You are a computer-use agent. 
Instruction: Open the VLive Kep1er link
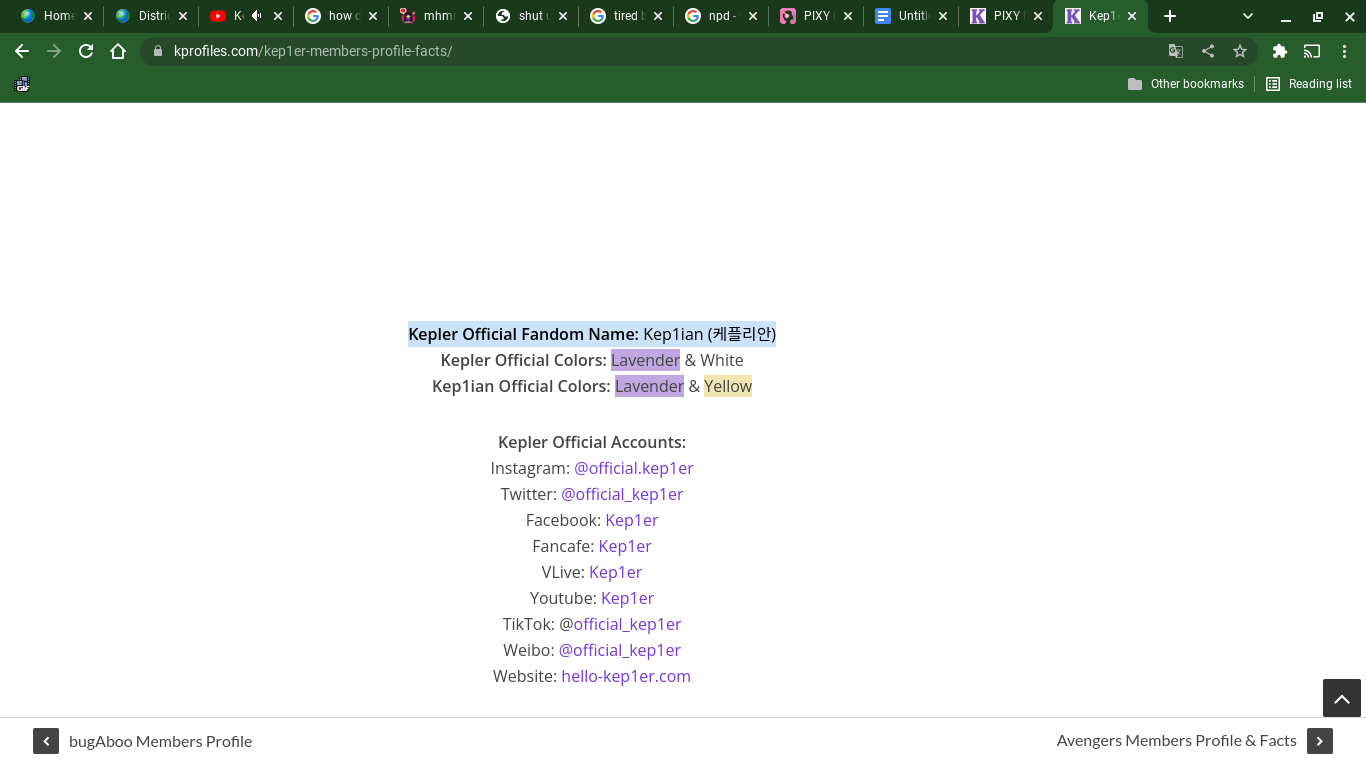(615, 572)
